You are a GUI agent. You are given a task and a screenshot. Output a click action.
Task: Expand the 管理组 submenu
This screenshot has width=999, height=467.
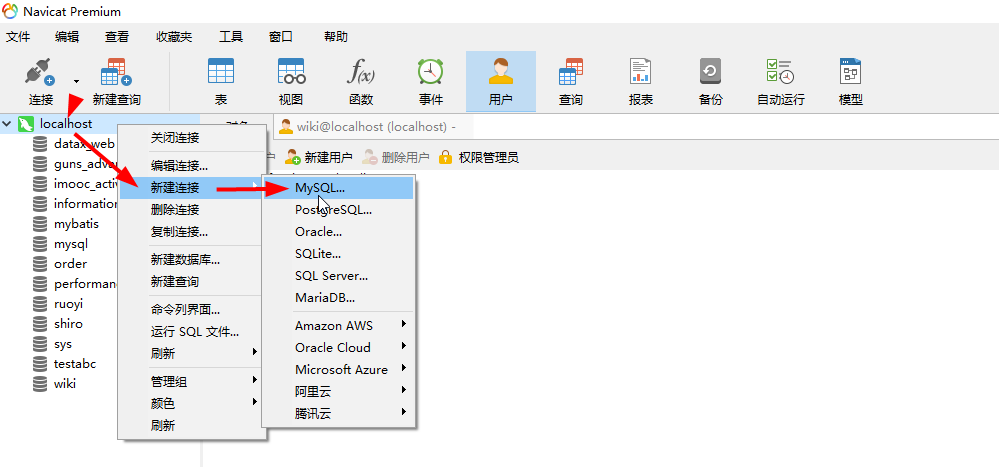pyautogui.click(x=192, y=382)
